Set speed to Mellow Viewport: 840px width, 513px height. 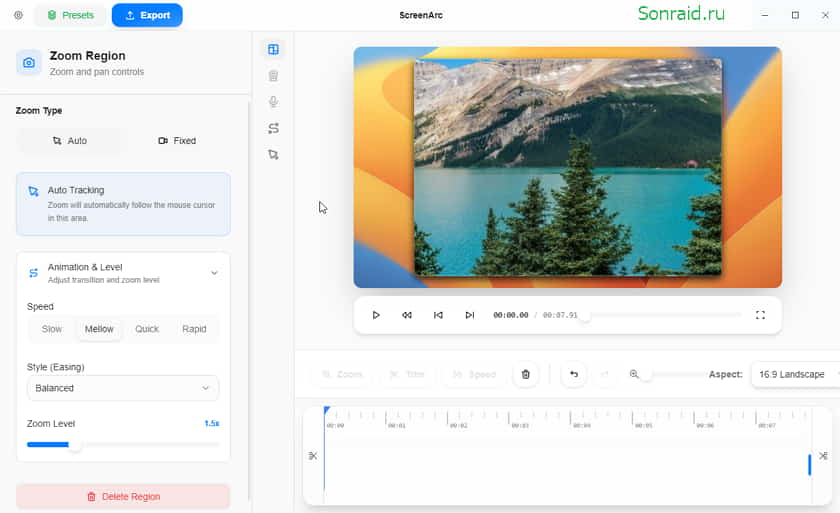point(99,329)
